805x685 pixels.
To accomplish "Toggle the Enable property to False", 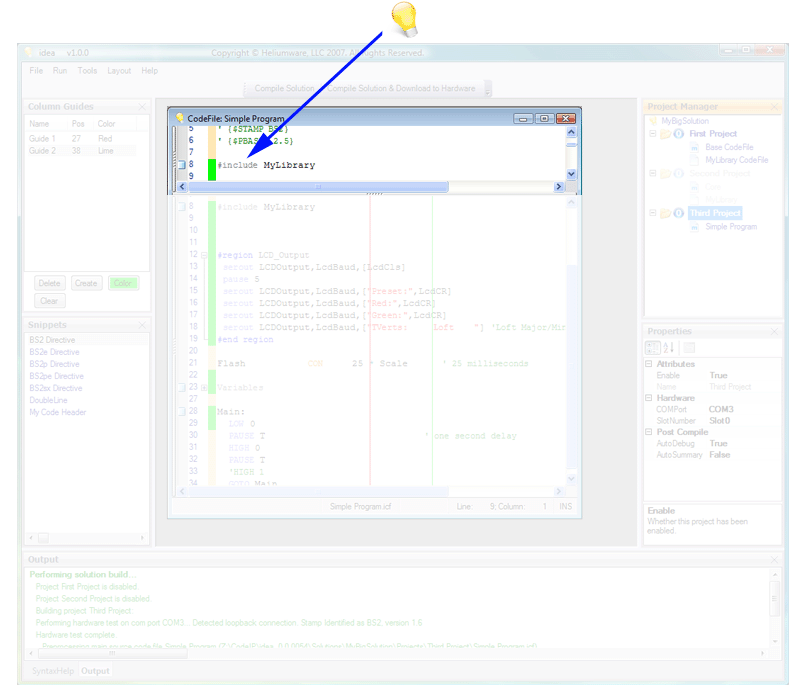I will (x=719, y=375).
